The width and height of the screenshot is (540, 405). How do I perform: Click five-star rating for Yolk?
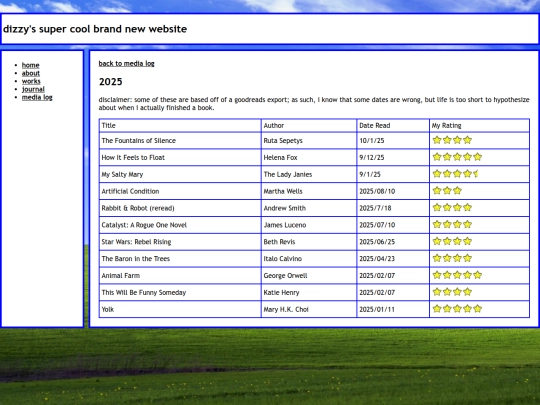pos(457,309)
